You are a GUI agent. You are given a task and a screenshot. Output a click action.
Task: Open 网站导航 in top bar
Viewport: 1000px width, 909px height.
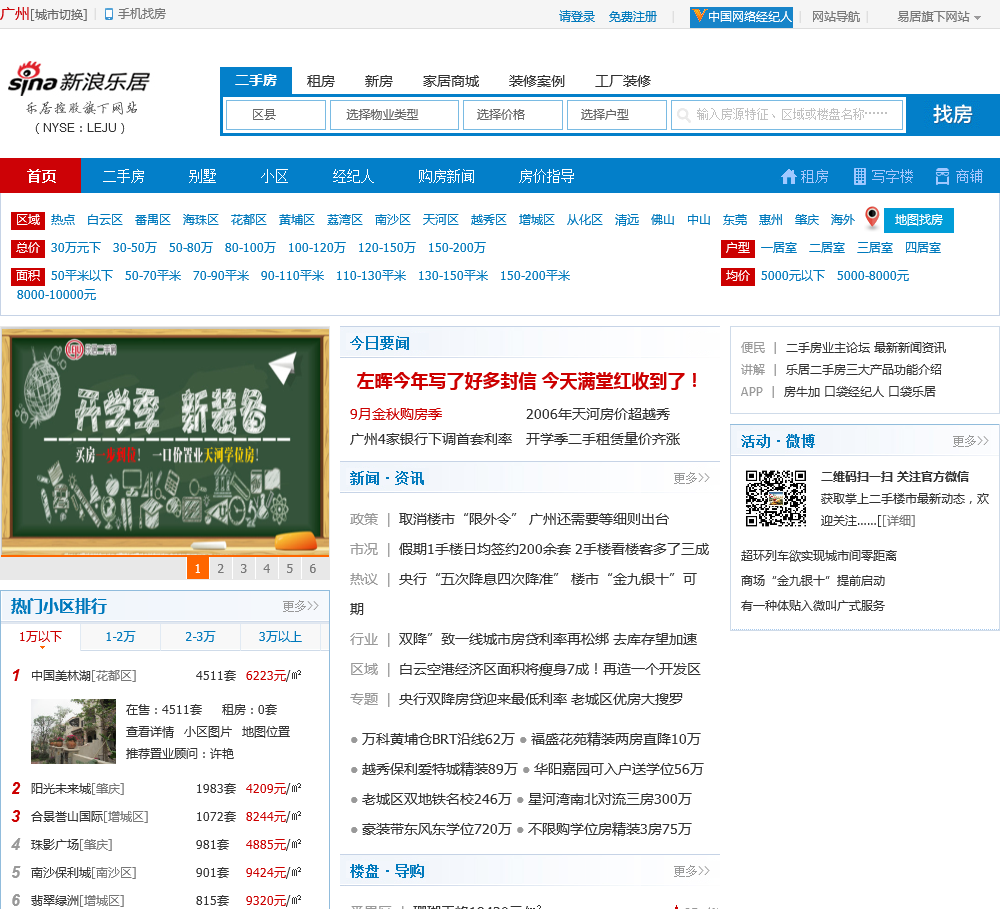click(x=835, y=17)
